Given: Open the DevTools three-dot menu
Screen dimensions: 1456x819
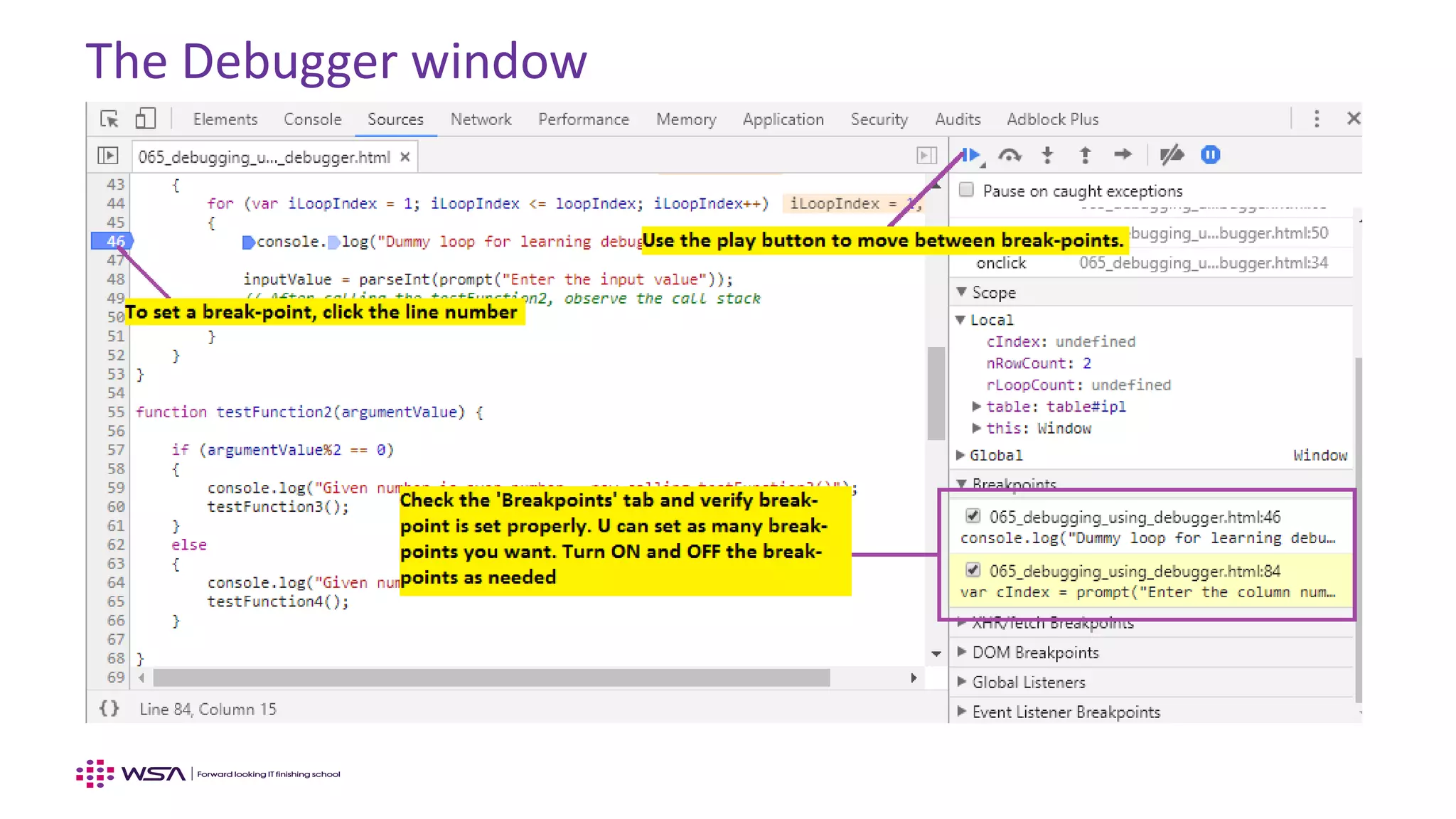Looking at the screenshot, I should pyautogui.click(x=1317, y=119).
